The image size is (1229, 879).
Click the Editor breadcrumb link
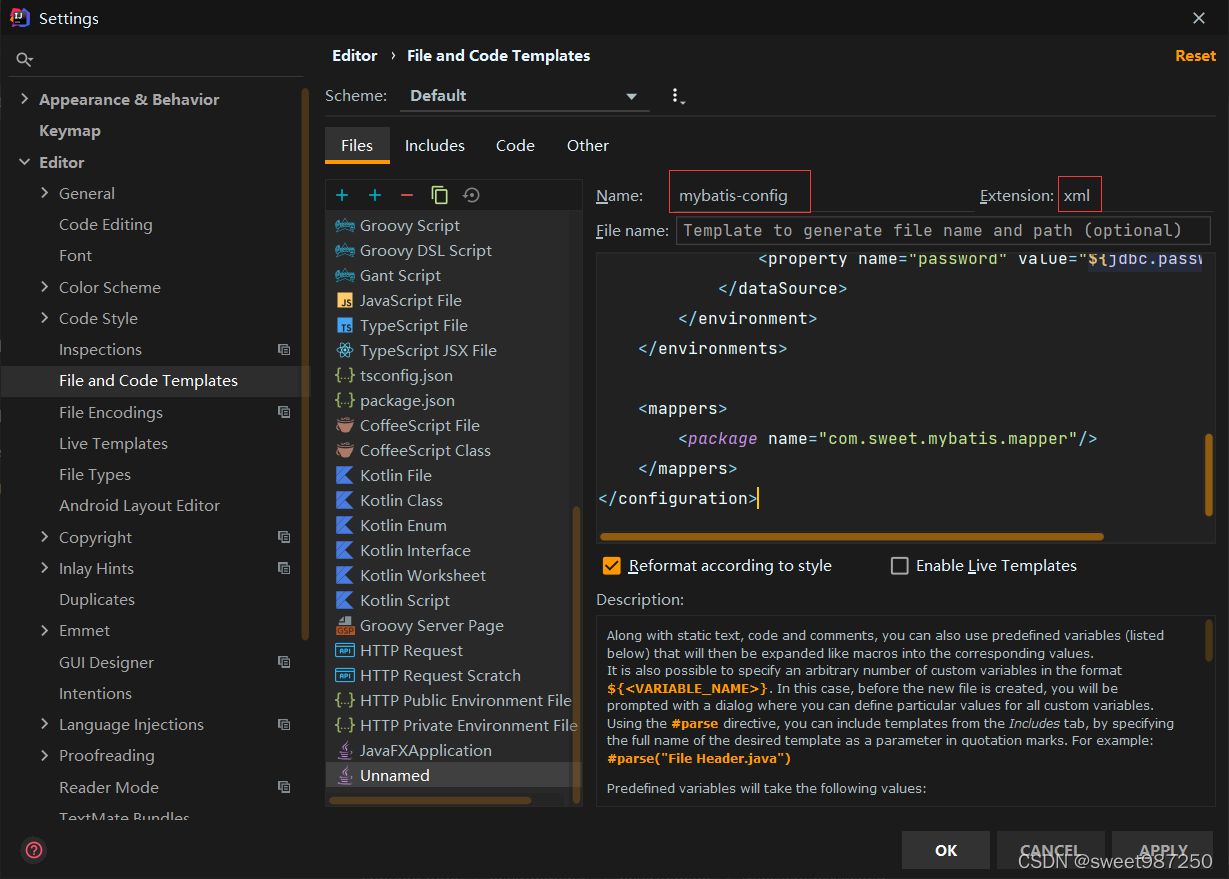(x=355, y=56)
